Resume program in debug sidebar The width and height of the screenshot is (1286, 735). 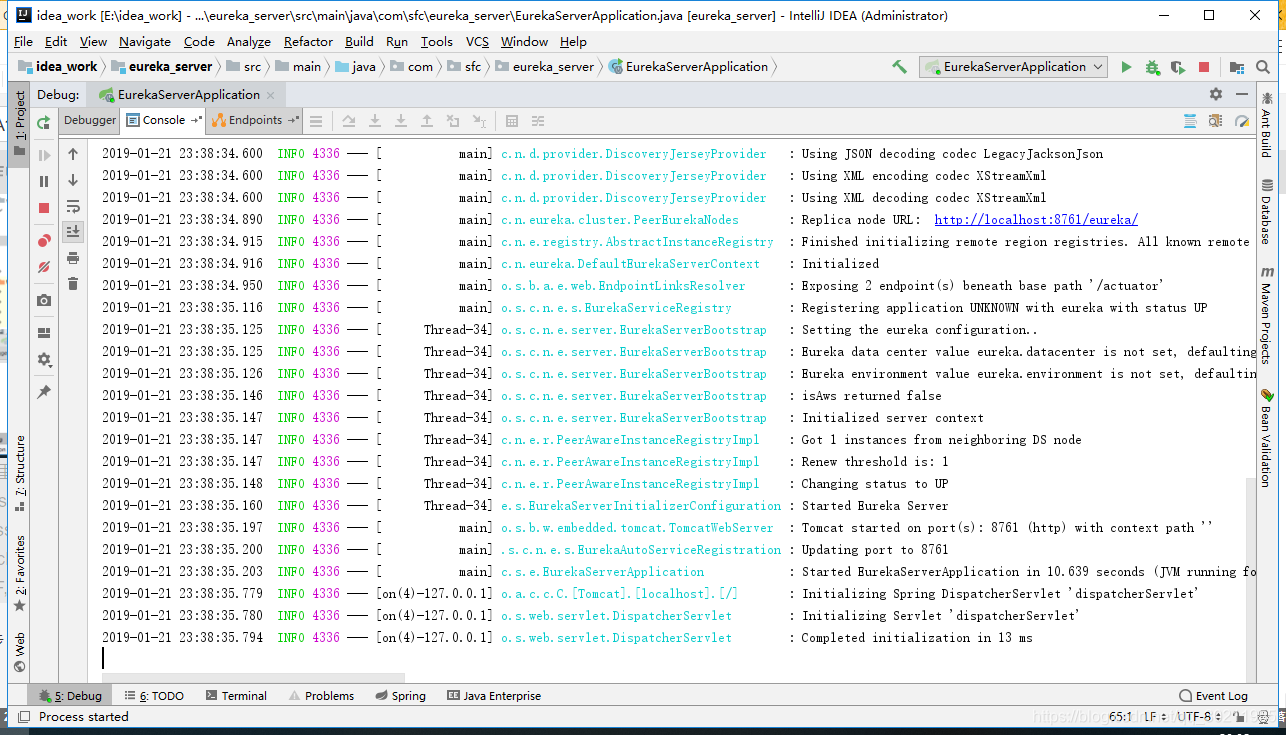click(44, 156)
